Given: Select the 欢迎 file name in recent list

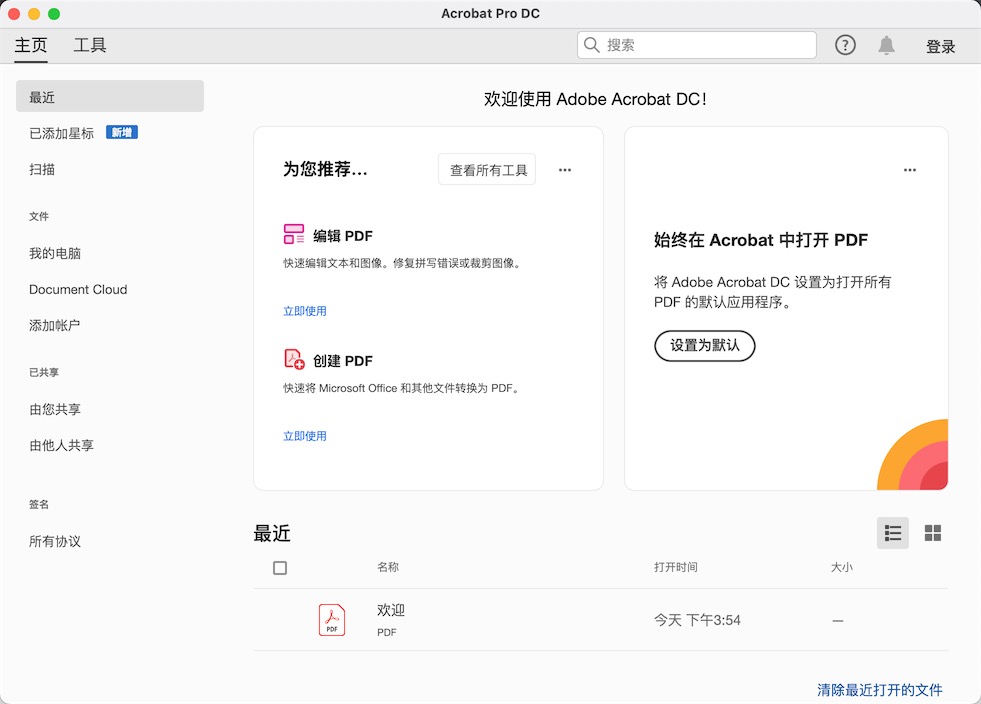Looking at the screenshot, I should 391,610.
